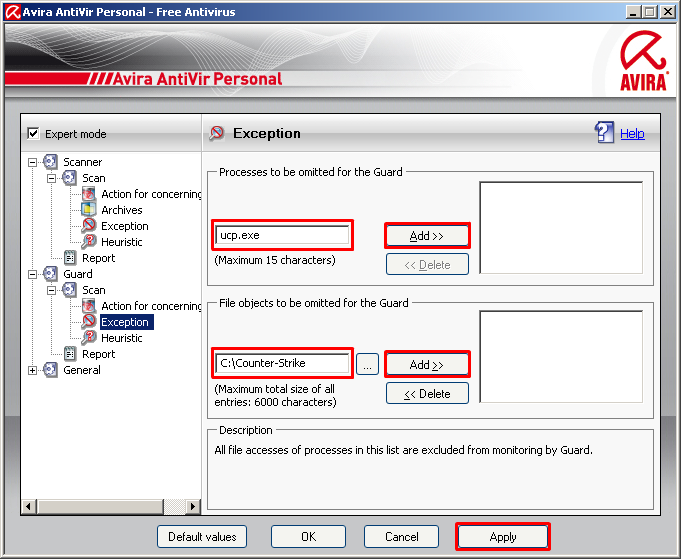
Task: Open the file browse '...' button
Action: (x=367, y=364)
